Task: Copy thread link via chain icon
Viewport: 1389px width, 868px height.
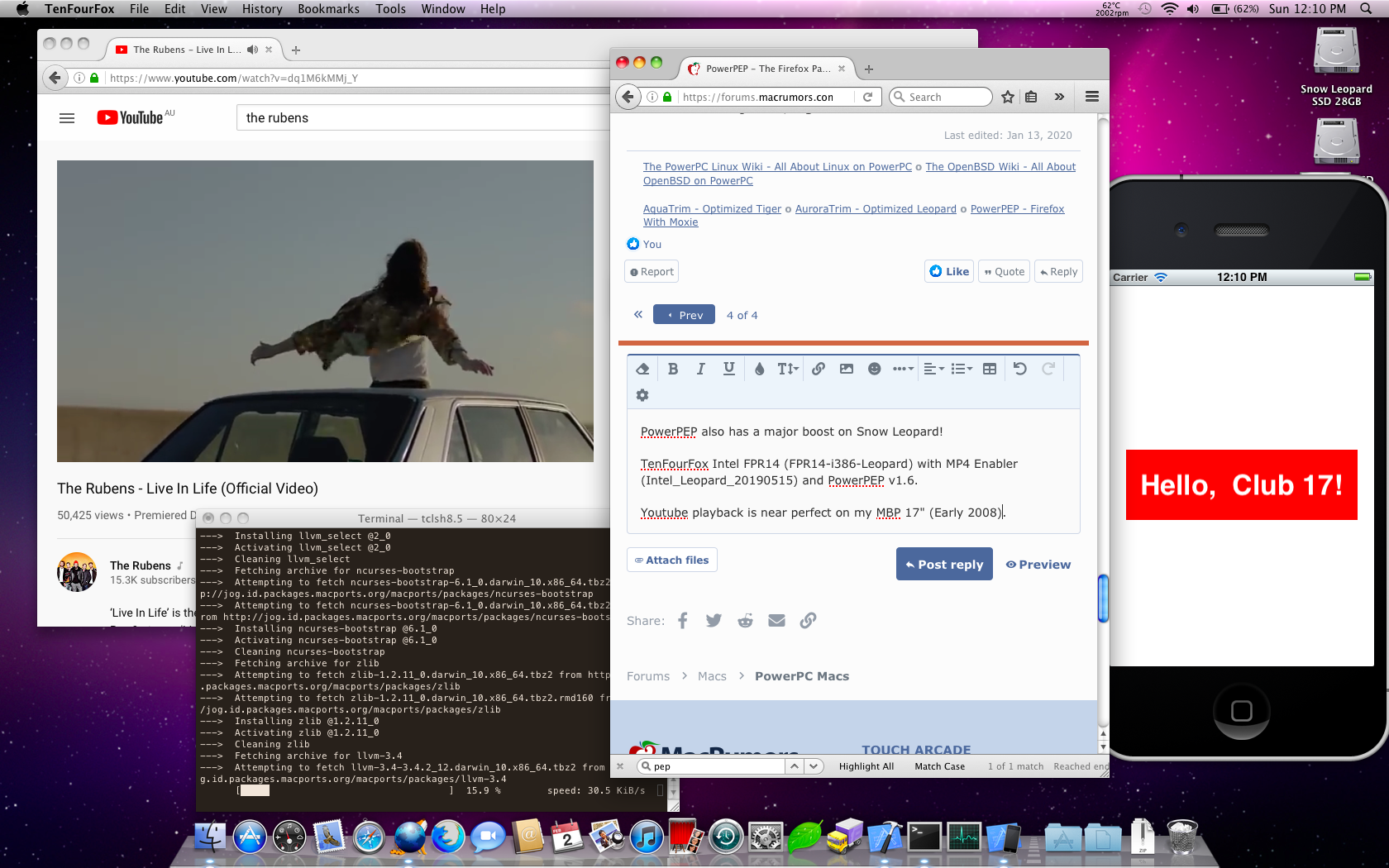Action: tap(808, 621)
